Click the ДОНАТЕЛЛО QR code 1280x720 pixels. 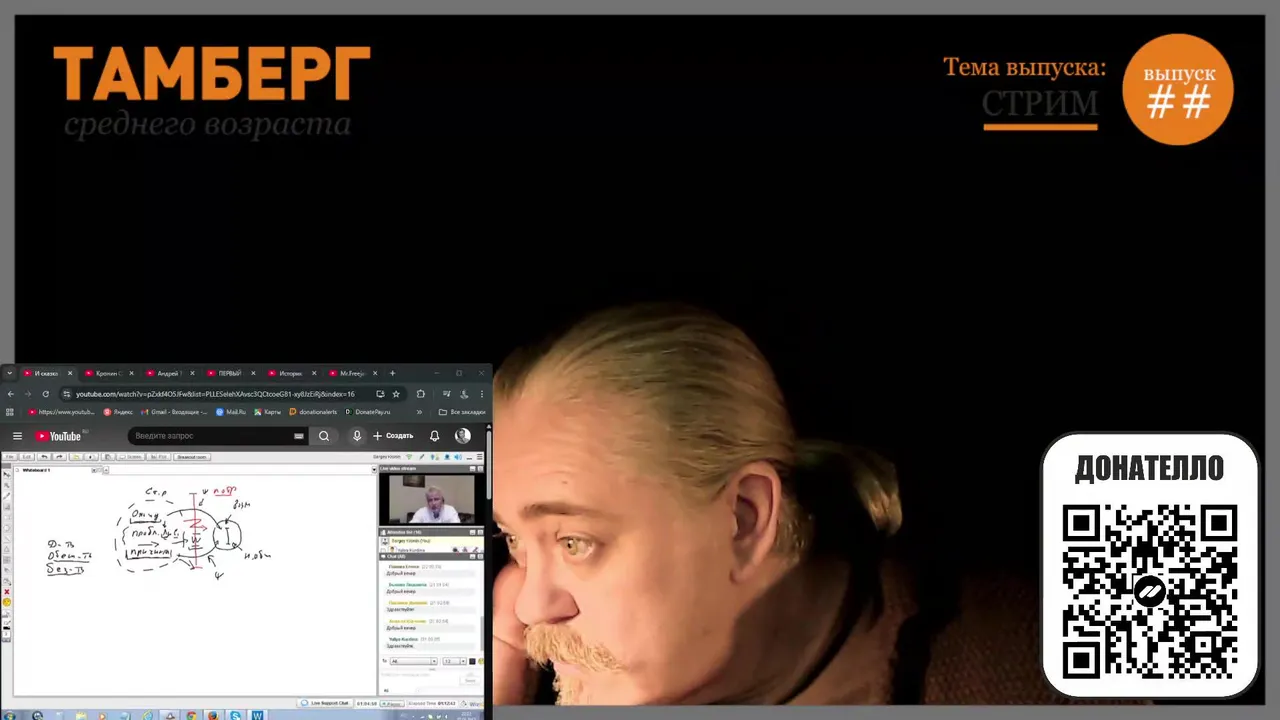point(1149,591)
